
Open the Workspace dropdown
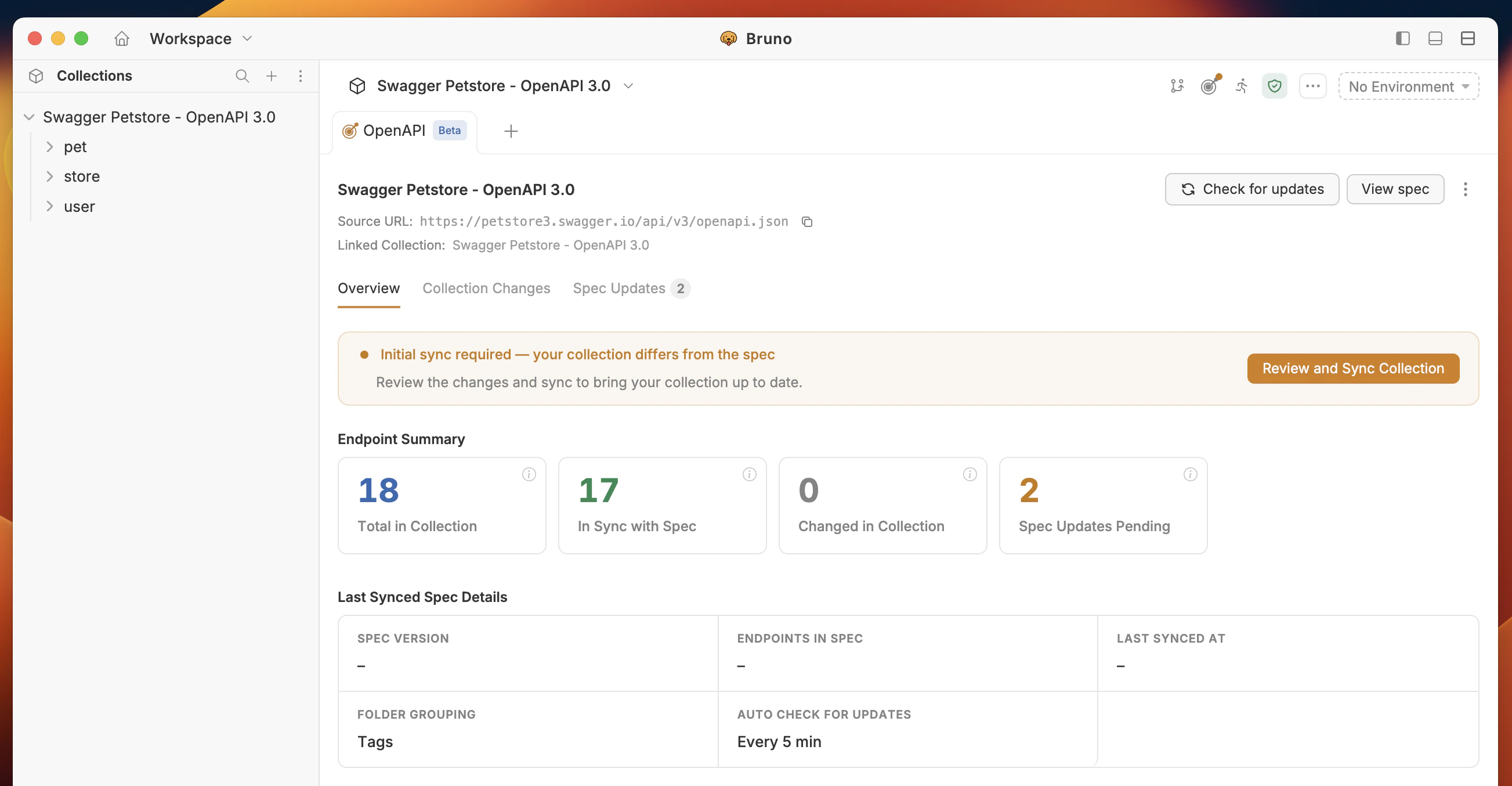(201, 39)
